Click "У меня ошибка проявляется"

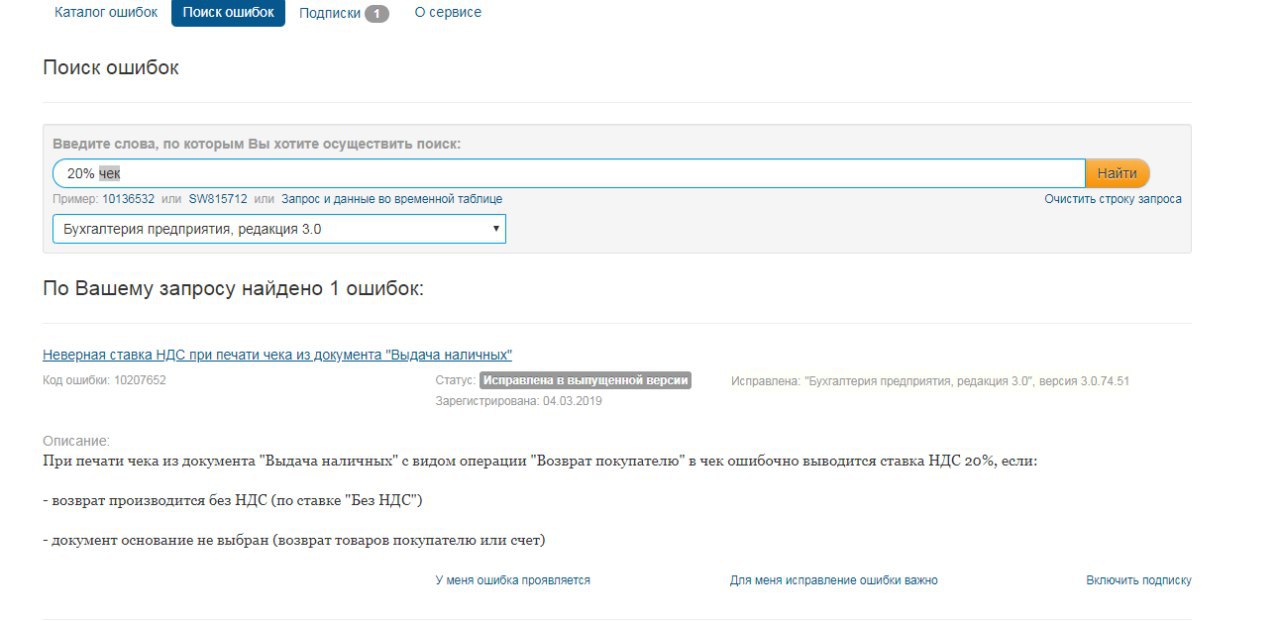point(513,580)
